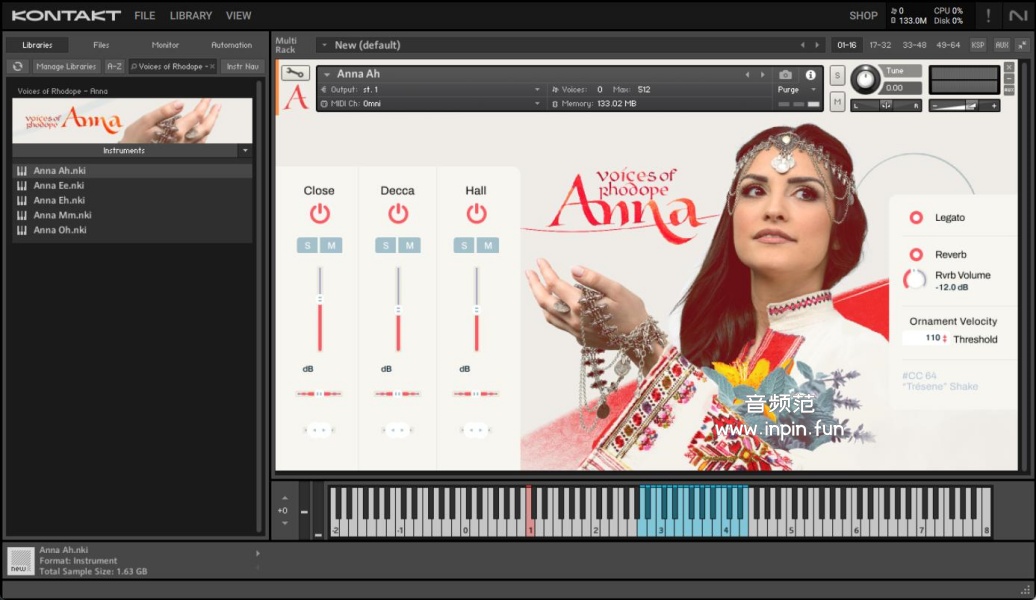Take a snapshot with the camera icon
Screen dimensions: 1036x600
pos(785,75)
